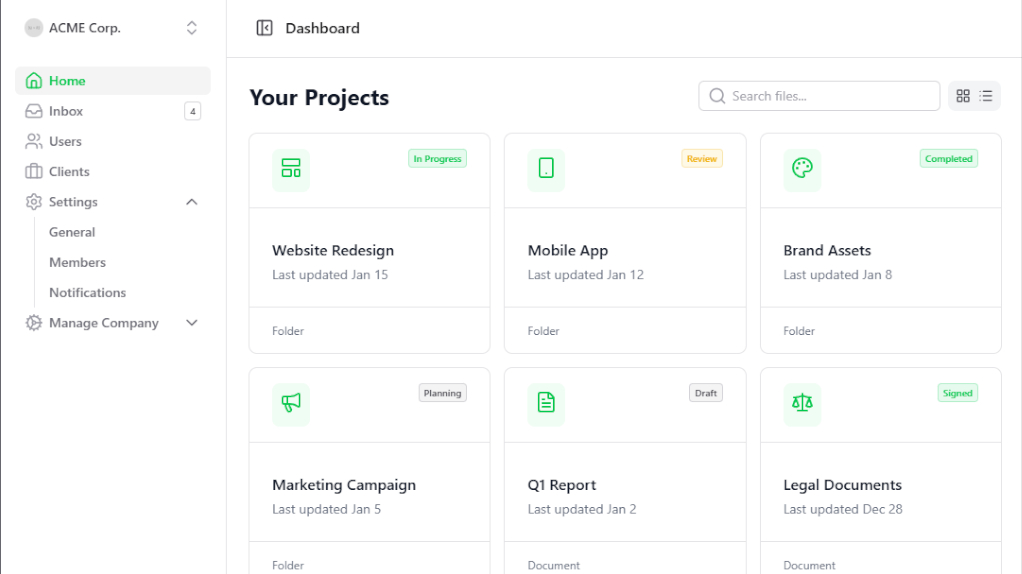The width and height of the screenshot is (1022, 574).
Task: Click the In Progress status badge
Action: pyautogui.click(x=437, y=159)
